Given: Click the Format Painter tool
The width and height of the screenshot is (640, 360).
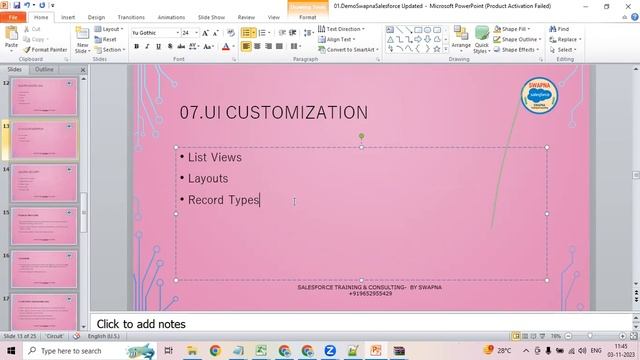Looking at the screenshot, I should tap(45, 49).
